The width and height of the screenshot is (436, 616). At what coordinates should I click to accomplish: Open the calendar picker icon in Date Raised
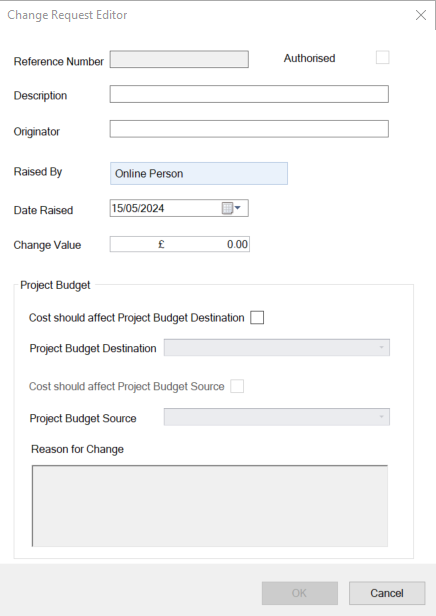[231, 208]
